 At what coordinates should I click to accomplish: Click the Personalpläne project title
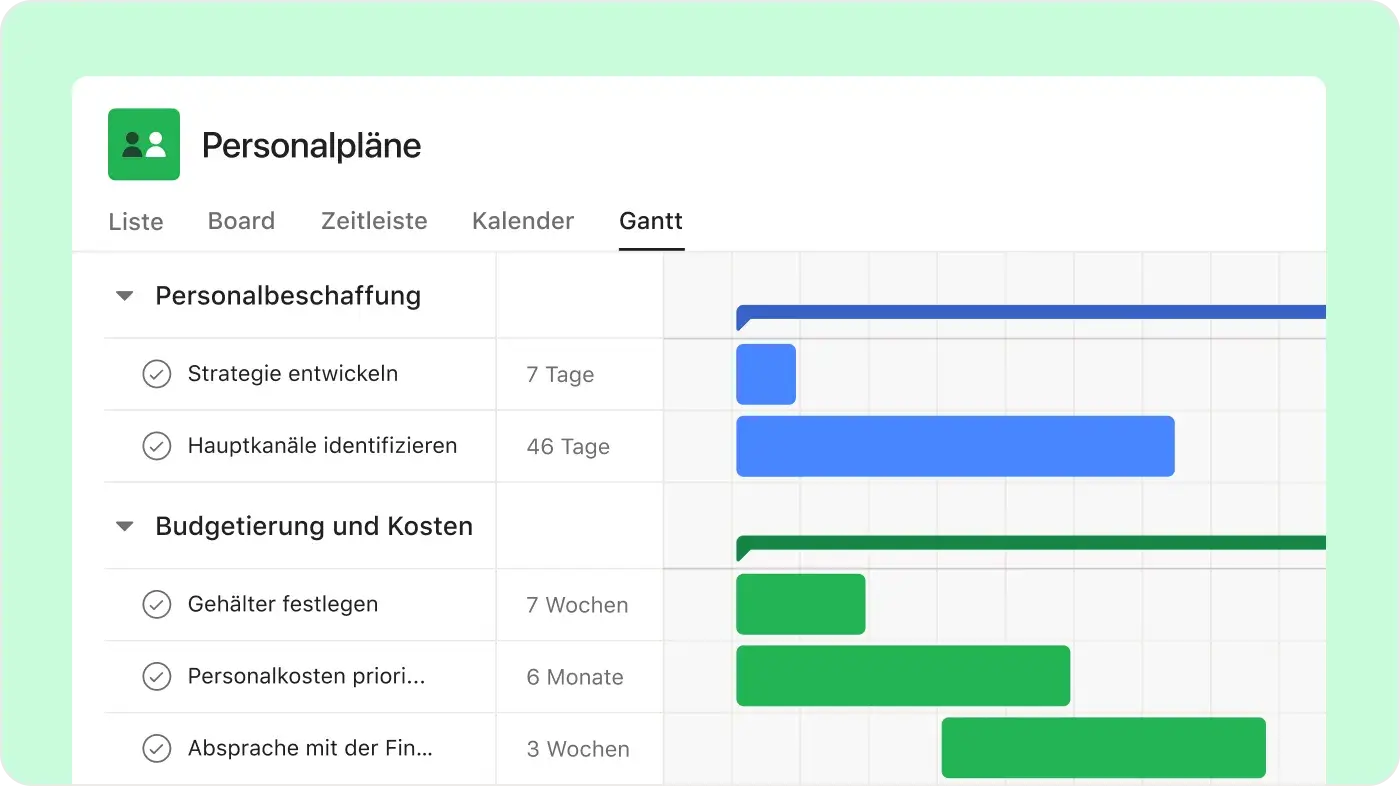[x=312, y=146]
